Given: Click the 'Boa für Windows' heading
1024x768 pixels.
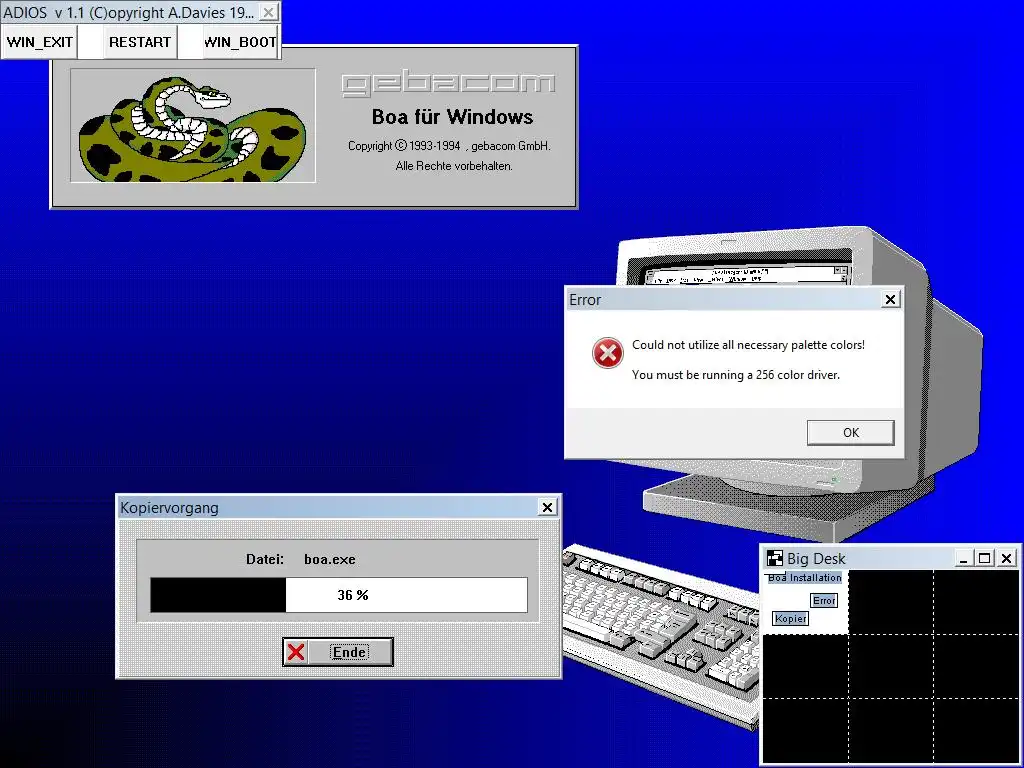Looking at the screenshot, I should tap(452, 117).
